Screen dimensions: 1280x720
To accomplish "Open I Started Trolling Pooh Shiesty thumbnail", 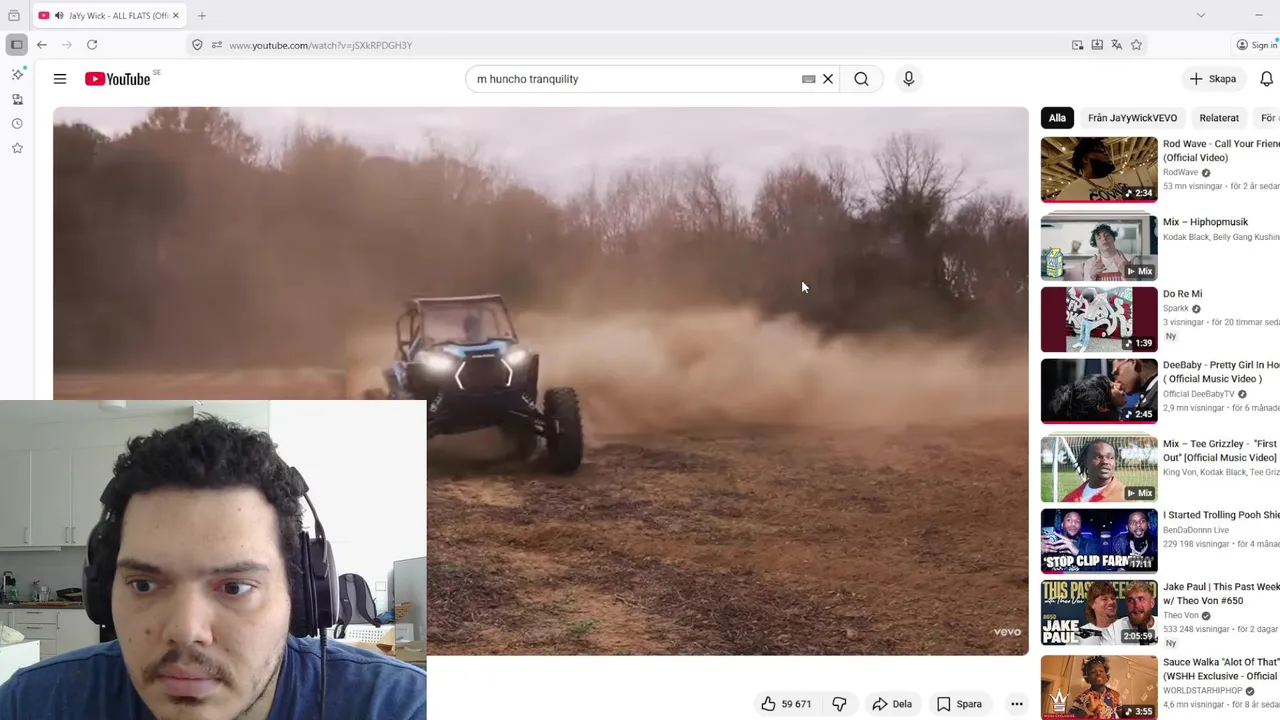I will click(x=1099, y=541).
